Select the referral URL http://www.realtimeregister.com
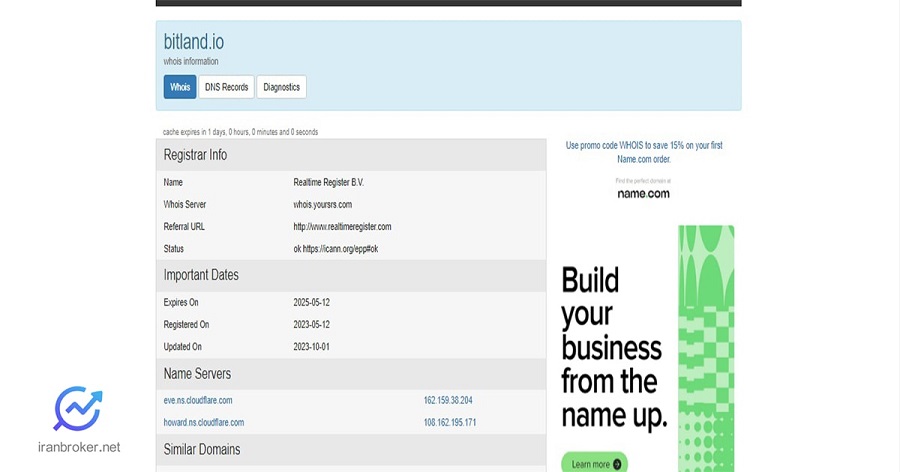The height and width of the screenshot is (472, 900). pyautogui.click(x=342, y=226)
